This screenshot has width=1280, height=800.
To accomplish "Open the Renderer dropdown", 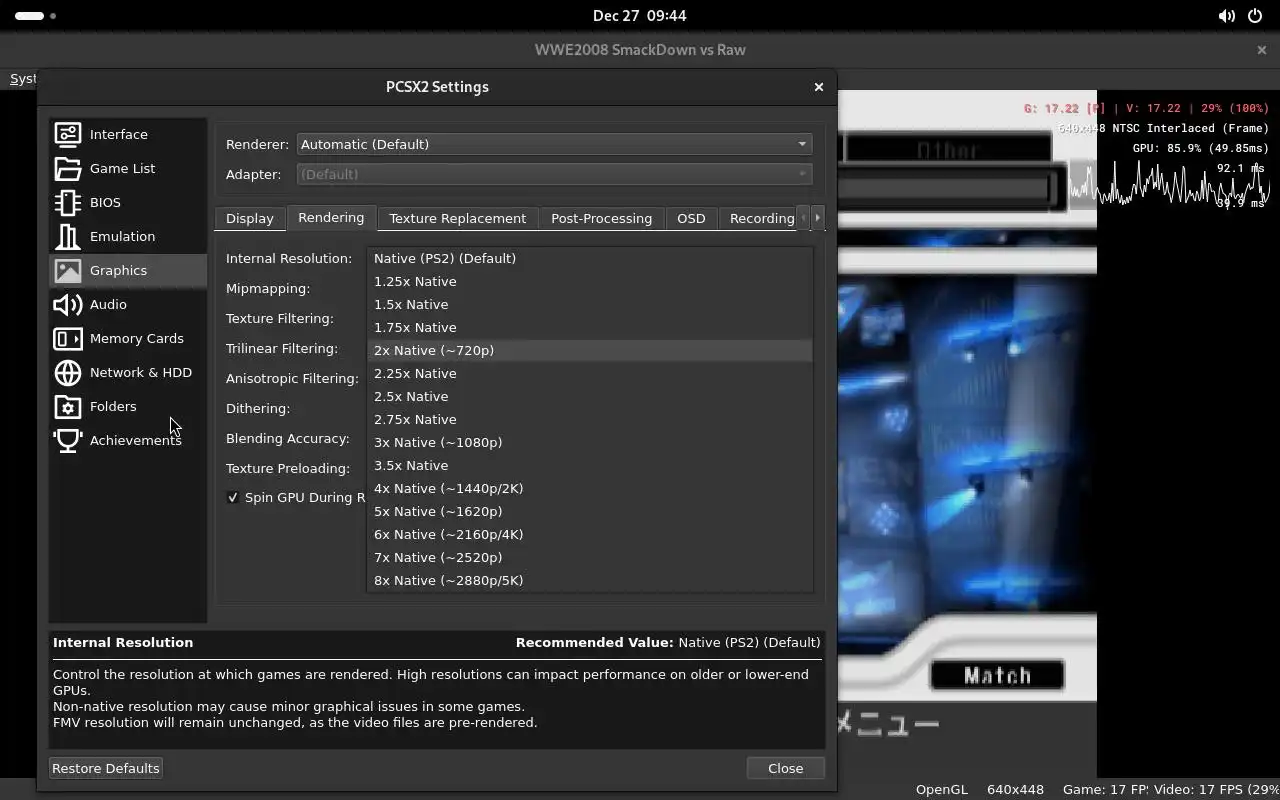I will [x=555, y=144].
